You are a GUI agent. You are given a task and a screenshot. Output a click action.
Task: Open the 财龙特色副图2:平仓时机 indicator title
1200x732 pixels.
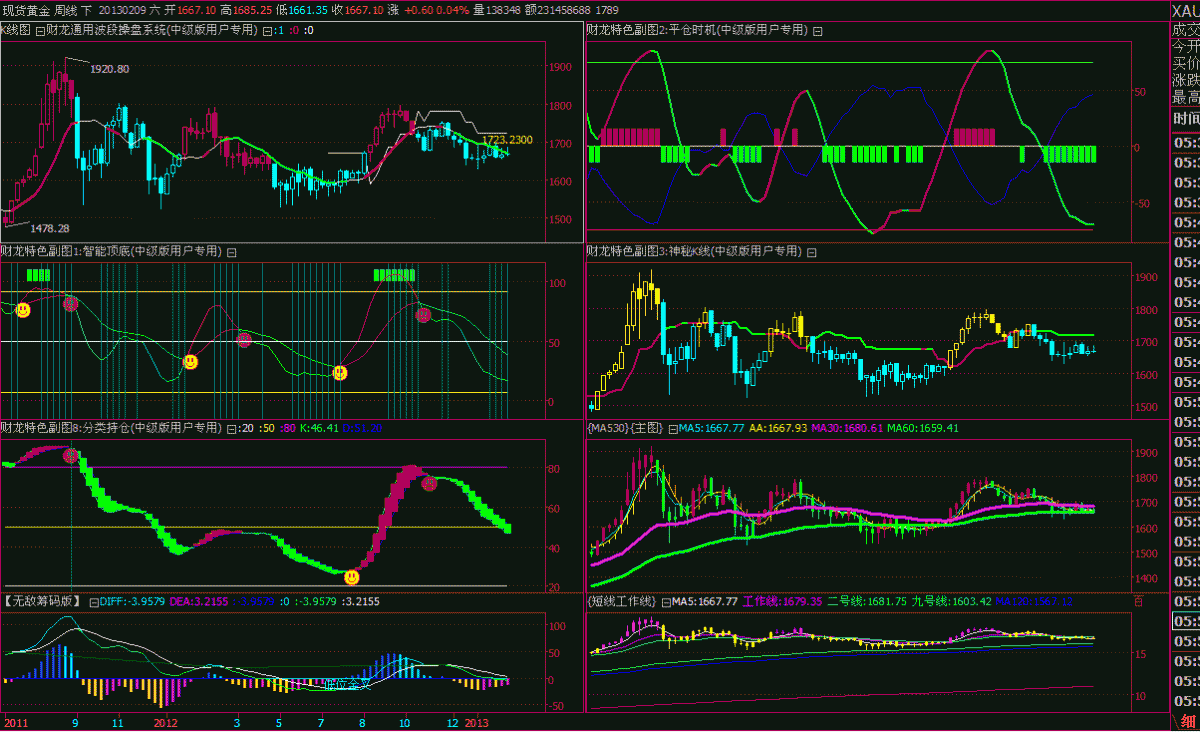point(696,31)
